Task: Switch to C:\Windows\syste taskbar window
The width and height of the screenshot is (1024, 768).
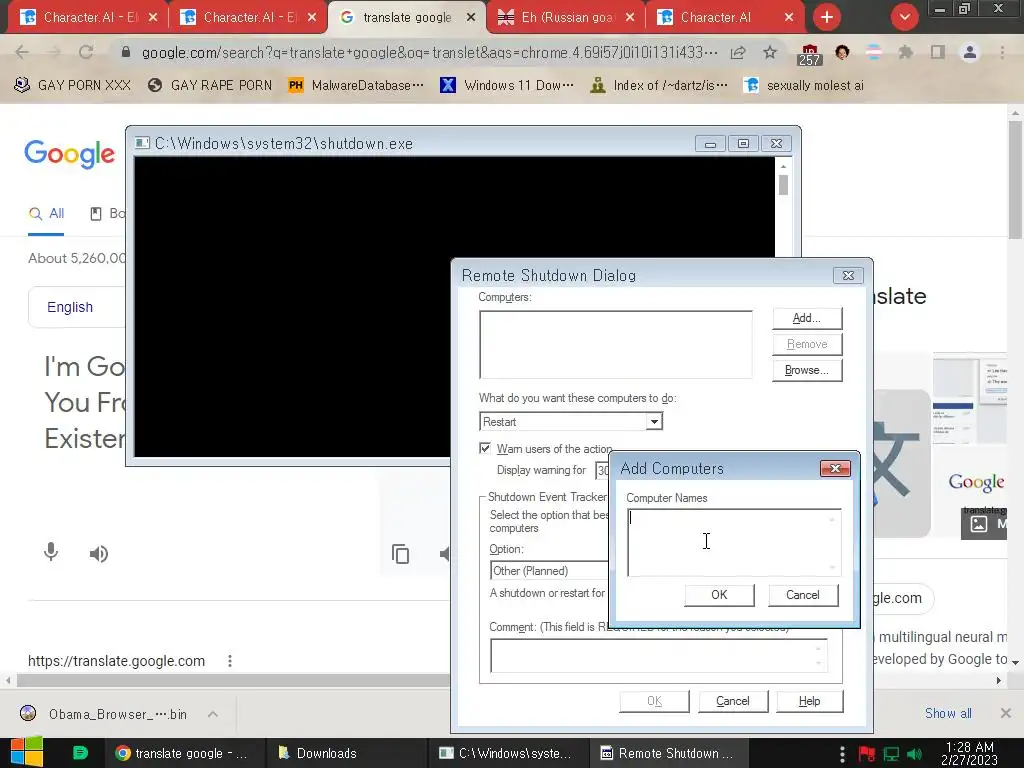Action: coord(508,753)
